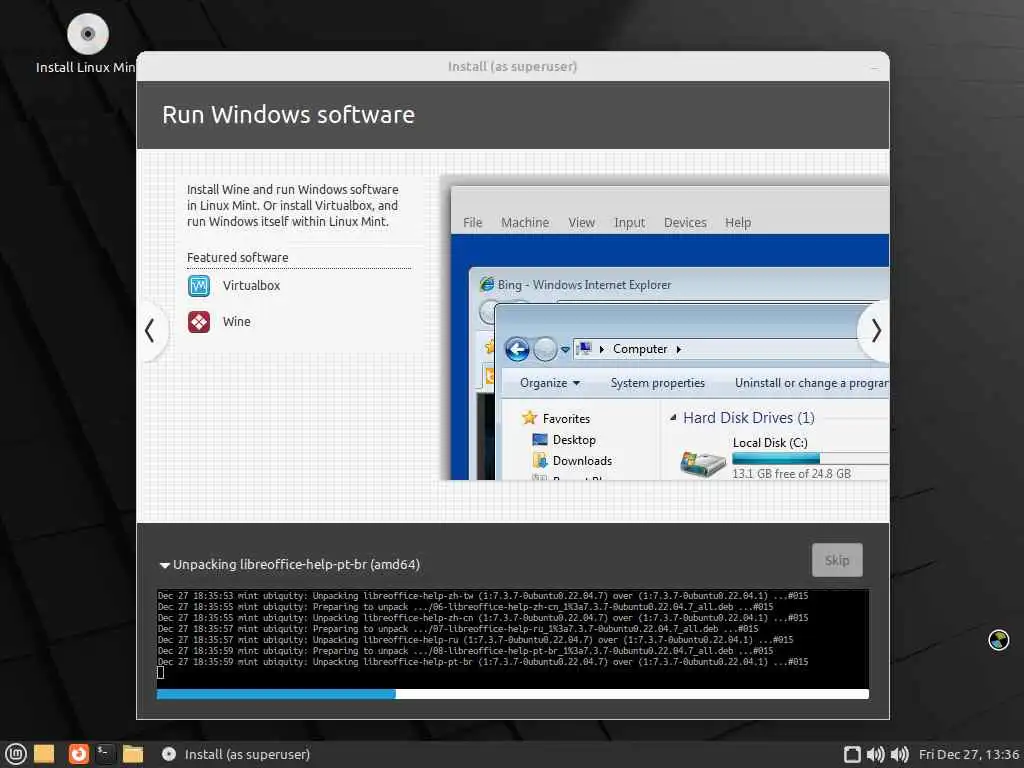Click the arrow after Computer in address bar

(679, 349)
